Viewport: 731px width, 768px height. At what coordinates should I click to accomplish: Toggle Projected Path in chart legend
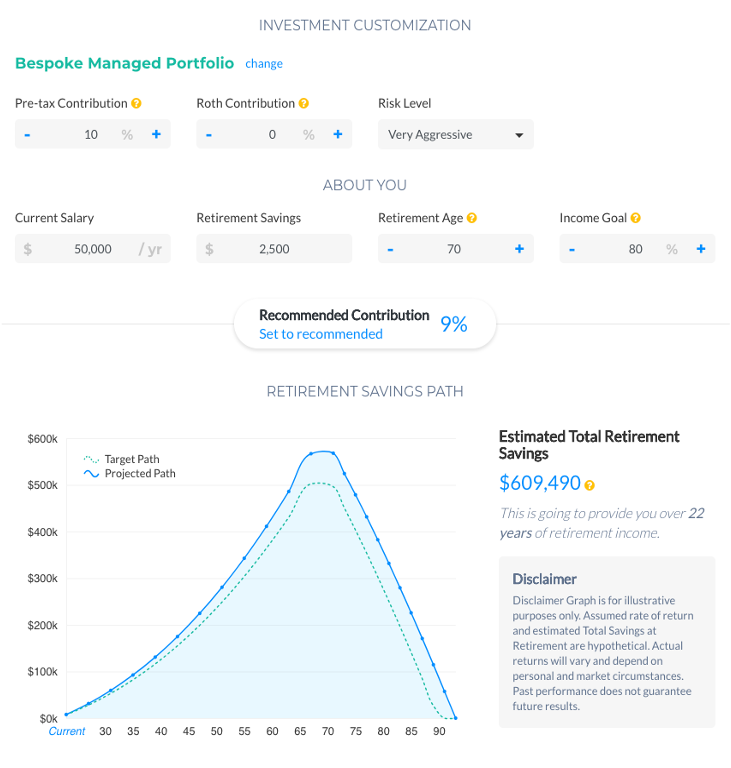(x=138, y=473)
